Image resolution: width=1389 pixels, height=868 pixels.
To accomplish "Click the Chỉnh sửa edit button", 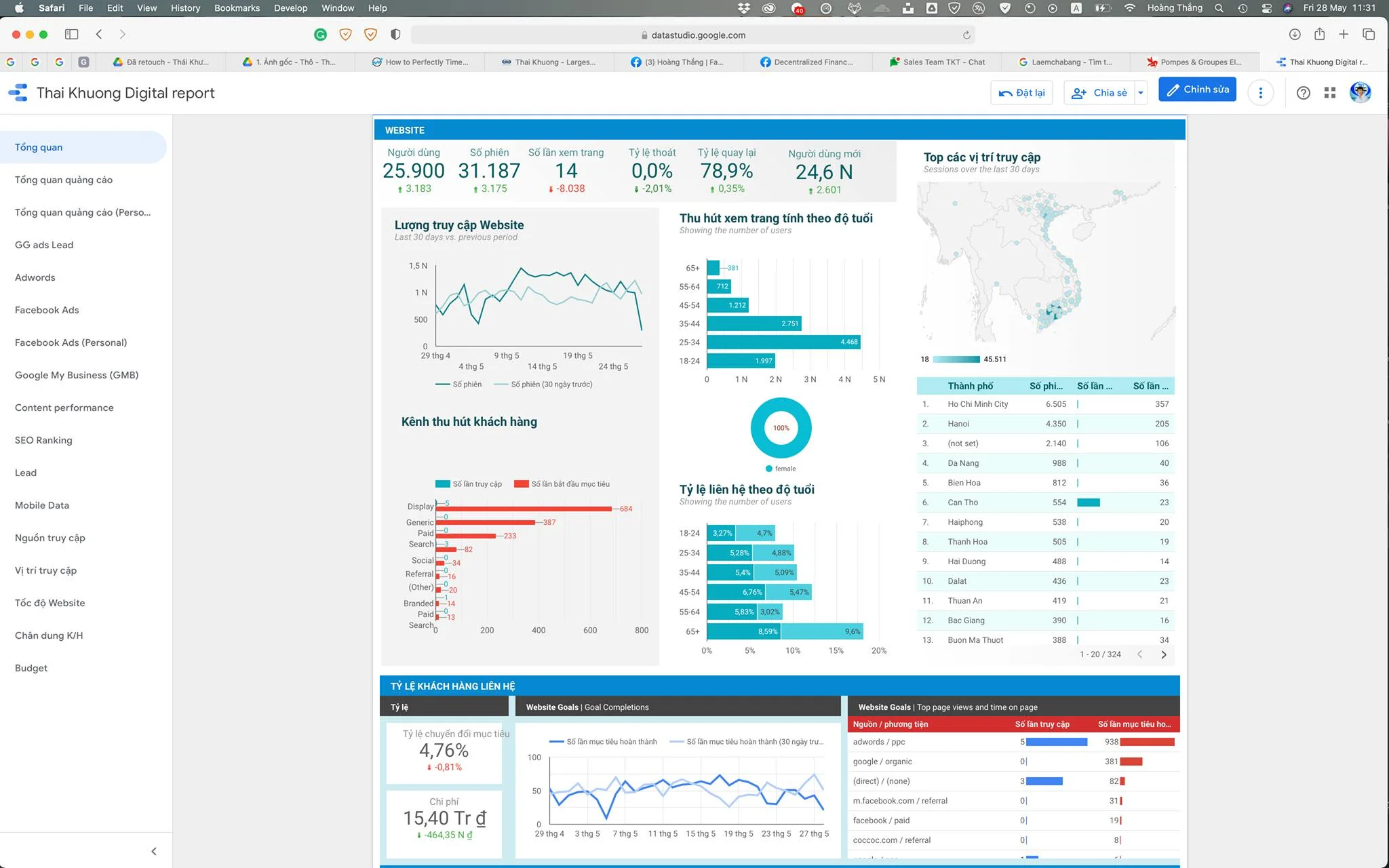I will [x=1197, y=90].
